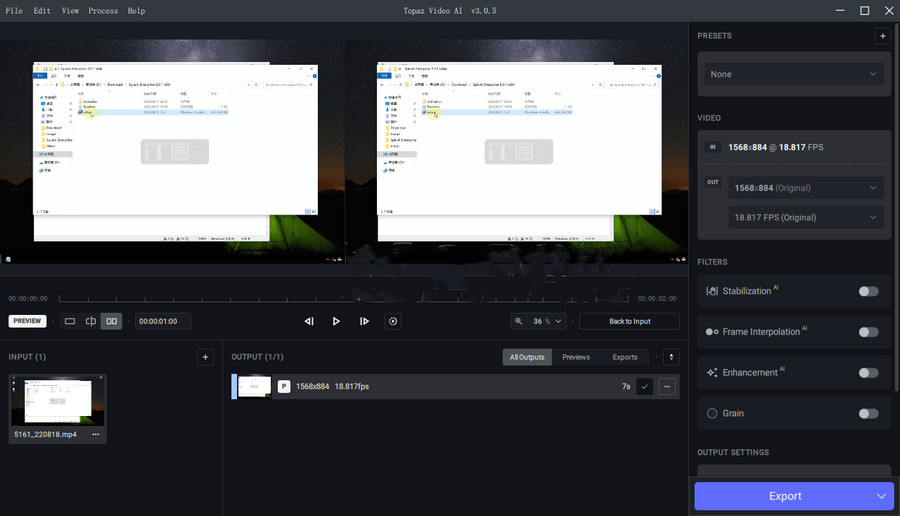
Task: Click the output sort arrows icon
Action: pos(671,357)
